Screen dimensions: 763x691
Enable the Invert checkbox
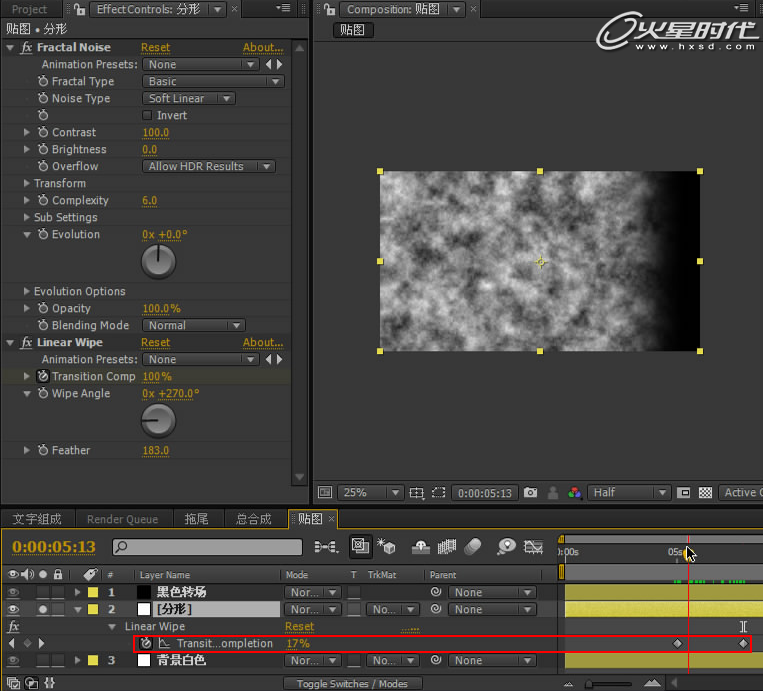[x=148, y=116]
